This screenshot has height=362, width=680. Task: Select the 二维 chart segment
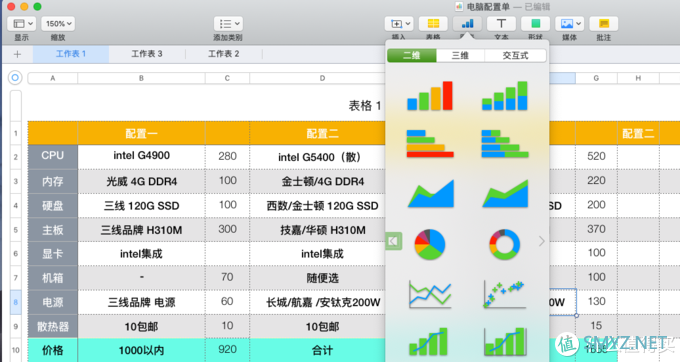point(412,55)
